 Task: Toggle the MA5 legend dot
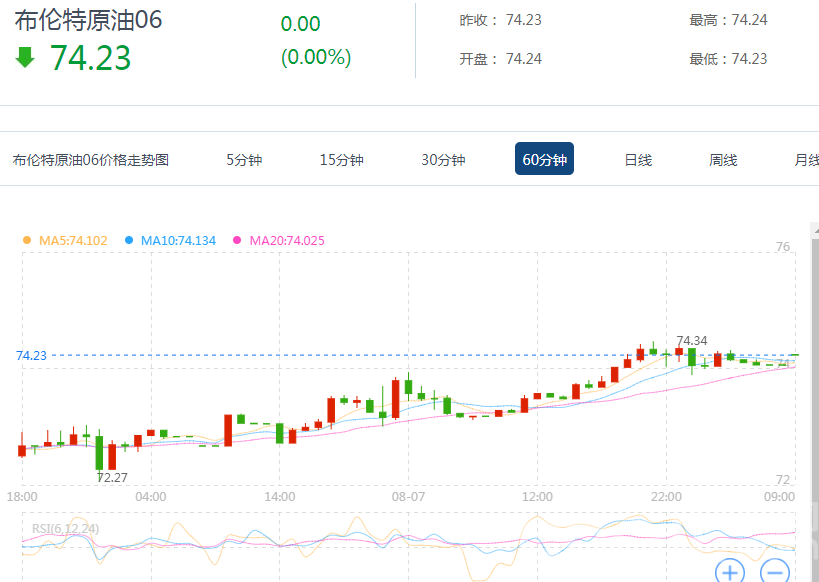(x=27, y=240)
